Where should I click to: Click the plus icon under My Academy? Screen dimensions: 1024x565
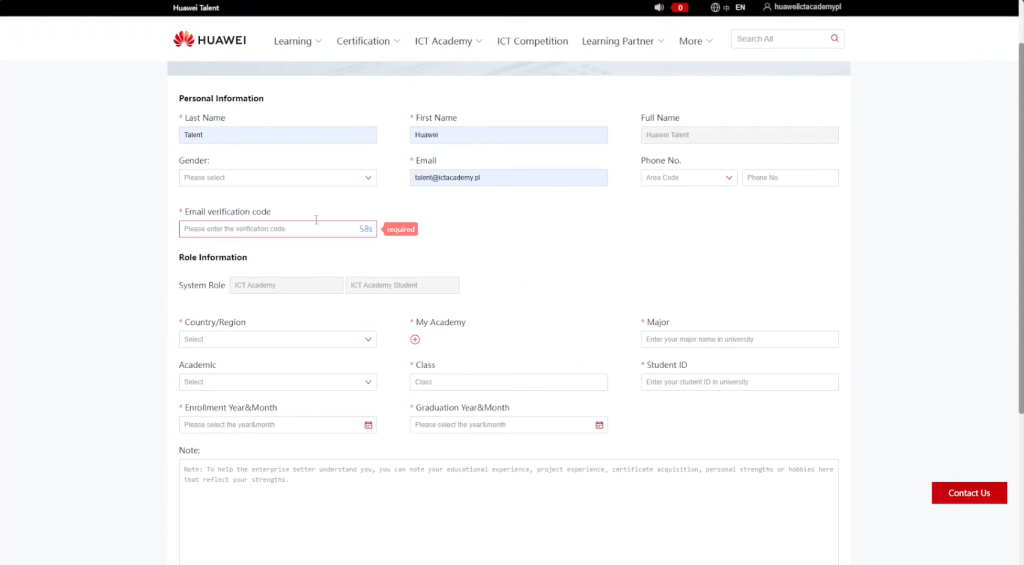(x=415, y=339)
